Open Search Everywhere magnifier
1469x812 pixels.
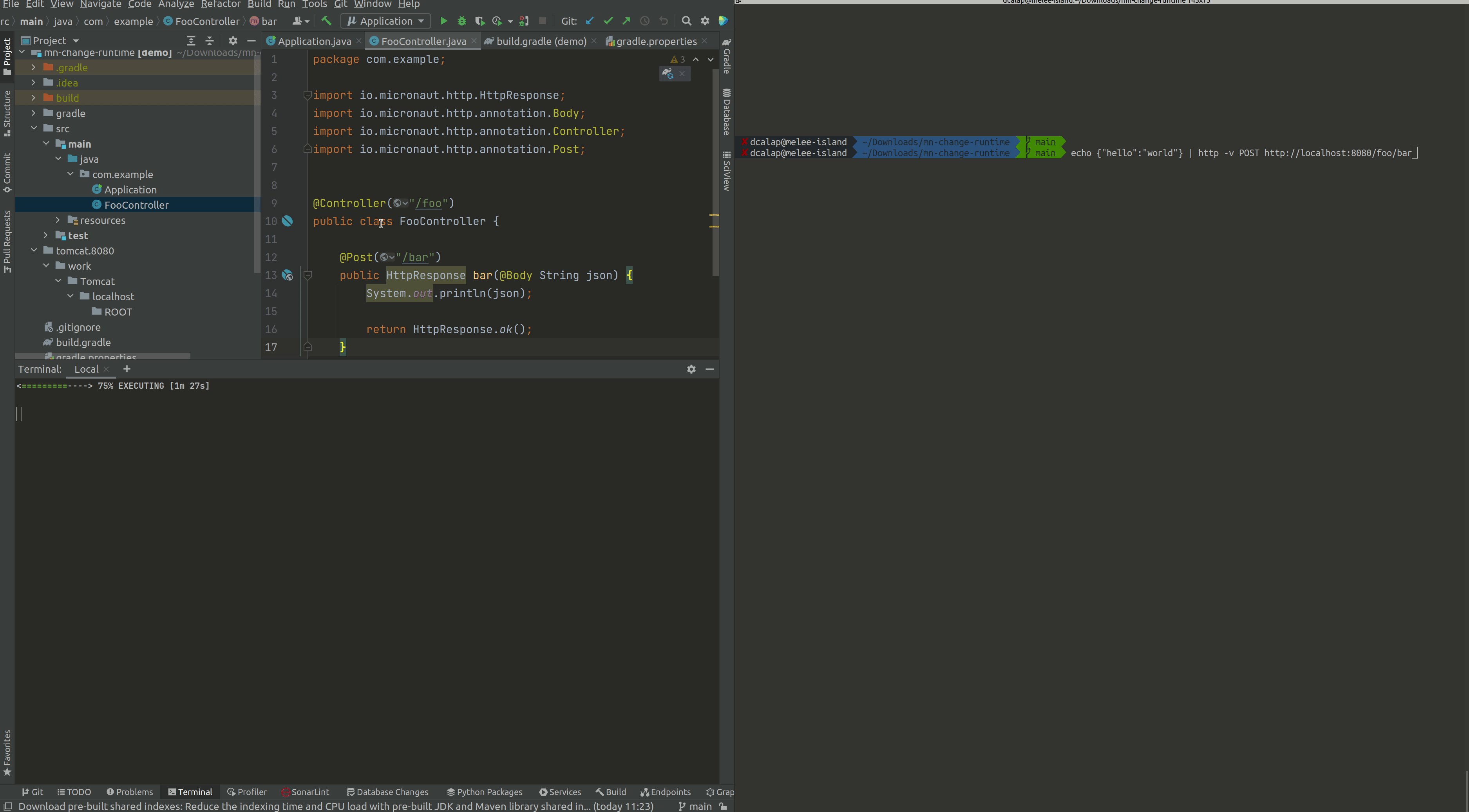tap(687, 20)
